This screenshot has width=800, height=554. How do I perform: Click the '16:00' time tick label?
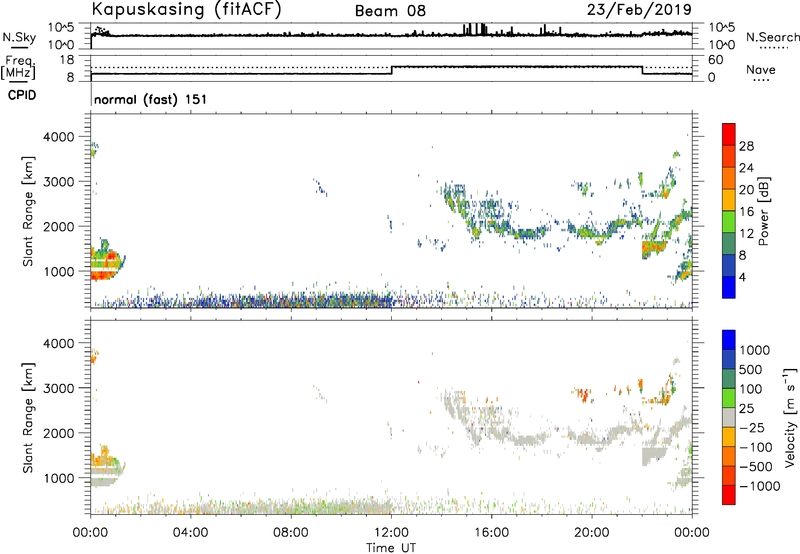491,533
